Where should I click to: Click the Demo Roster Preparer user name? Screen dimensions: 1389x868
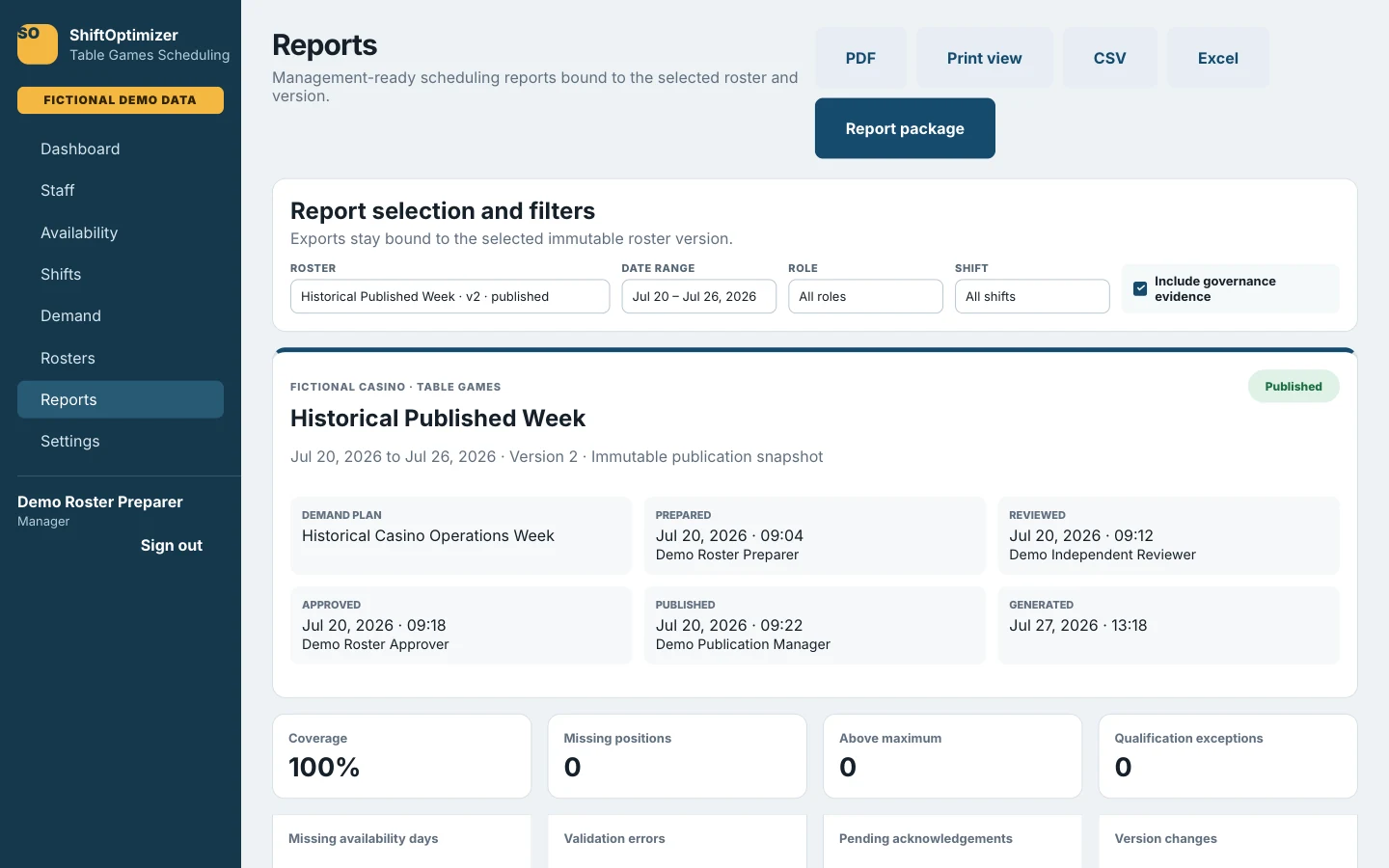[100, 502]
